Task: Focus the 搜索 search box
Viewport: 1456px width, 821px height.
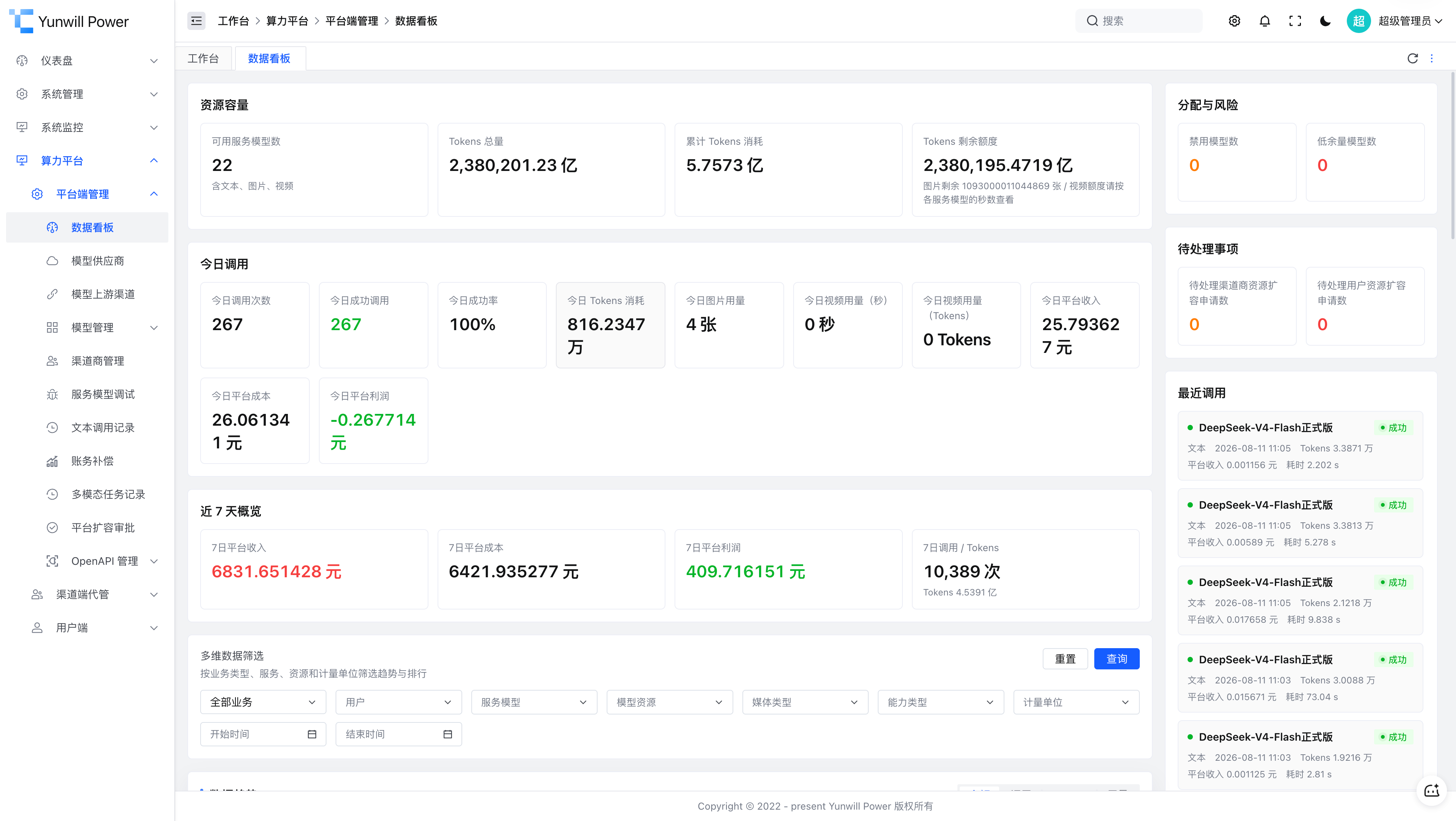Action: 1138,21
